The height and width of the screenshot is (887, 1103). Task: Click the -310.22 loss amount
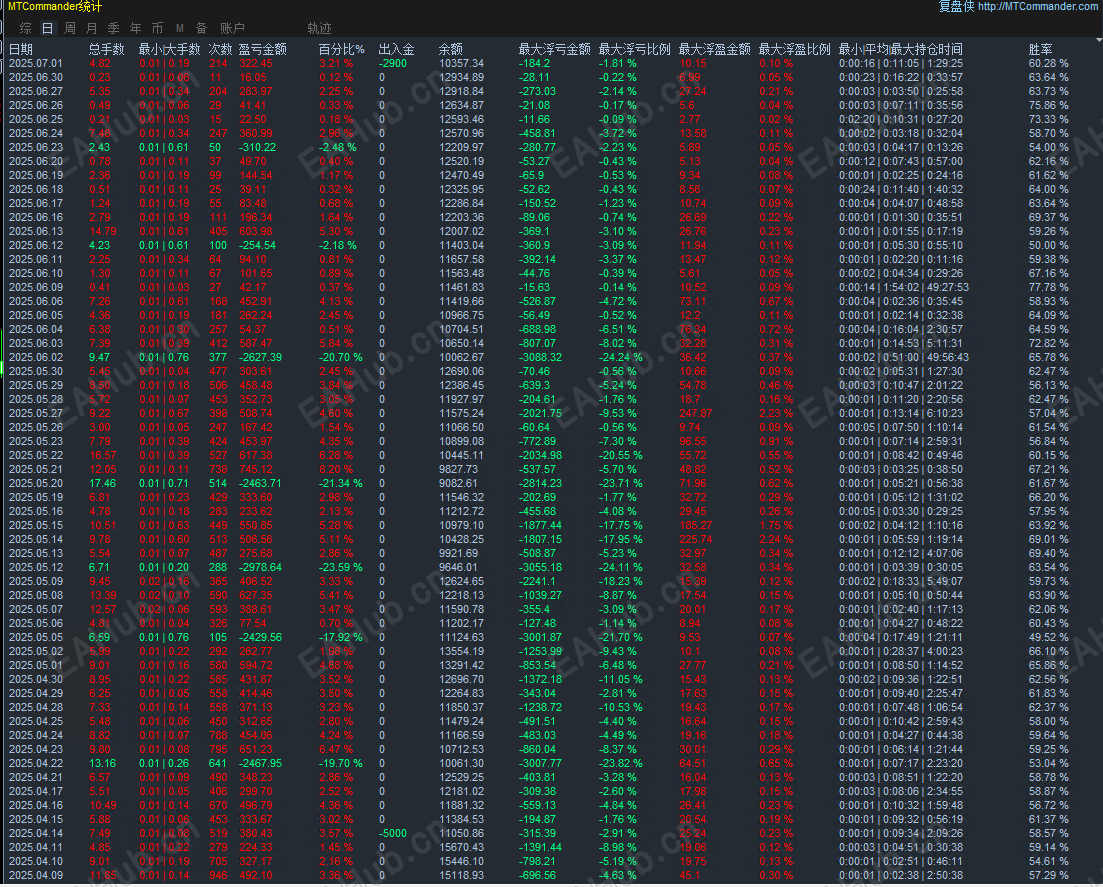[257, 148]
